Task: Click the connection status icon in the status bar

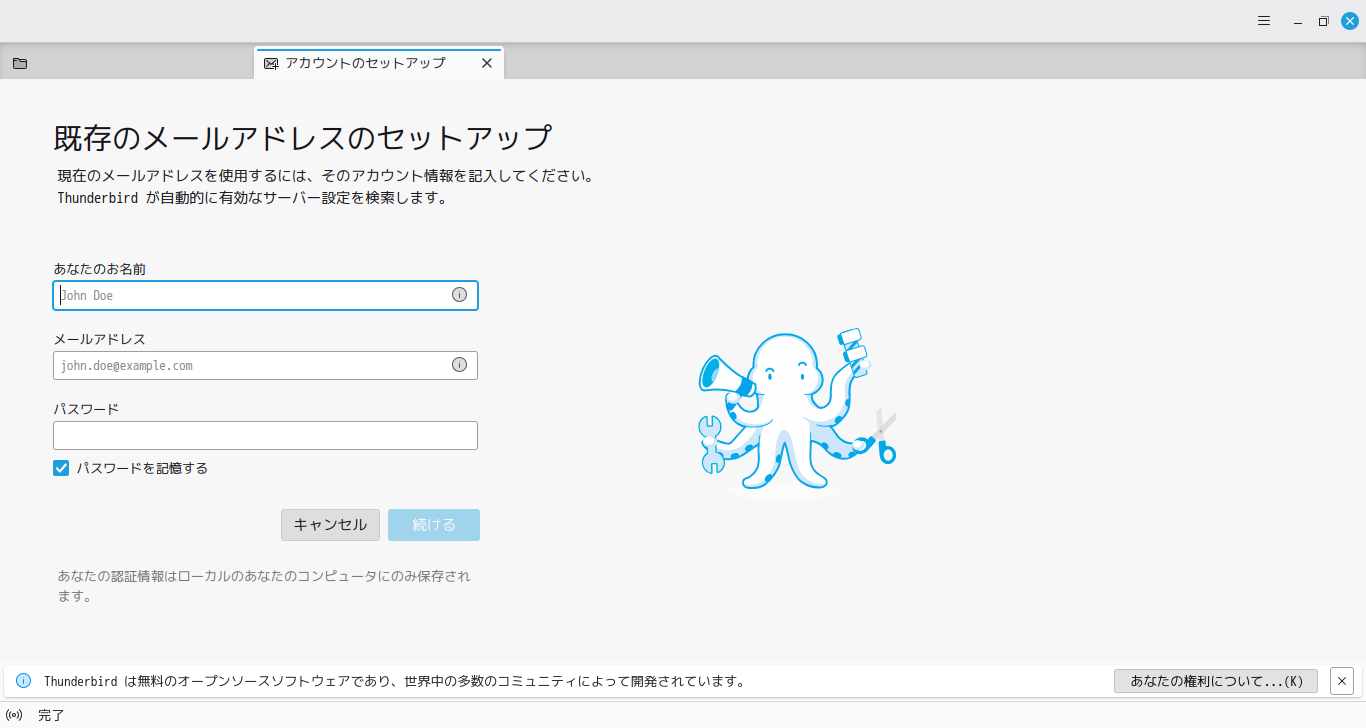Action: [13, 714]
